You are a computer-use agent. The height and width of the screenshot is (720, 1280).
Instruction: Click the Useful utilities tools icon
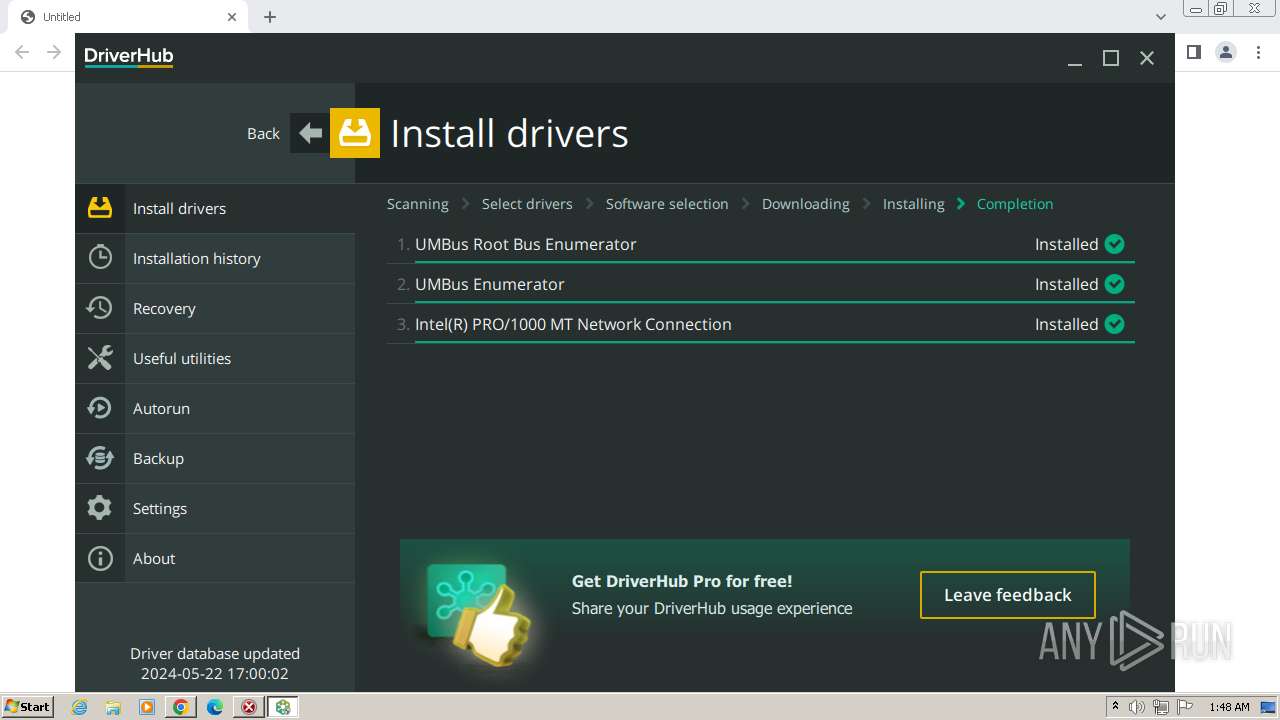(100, 358)
